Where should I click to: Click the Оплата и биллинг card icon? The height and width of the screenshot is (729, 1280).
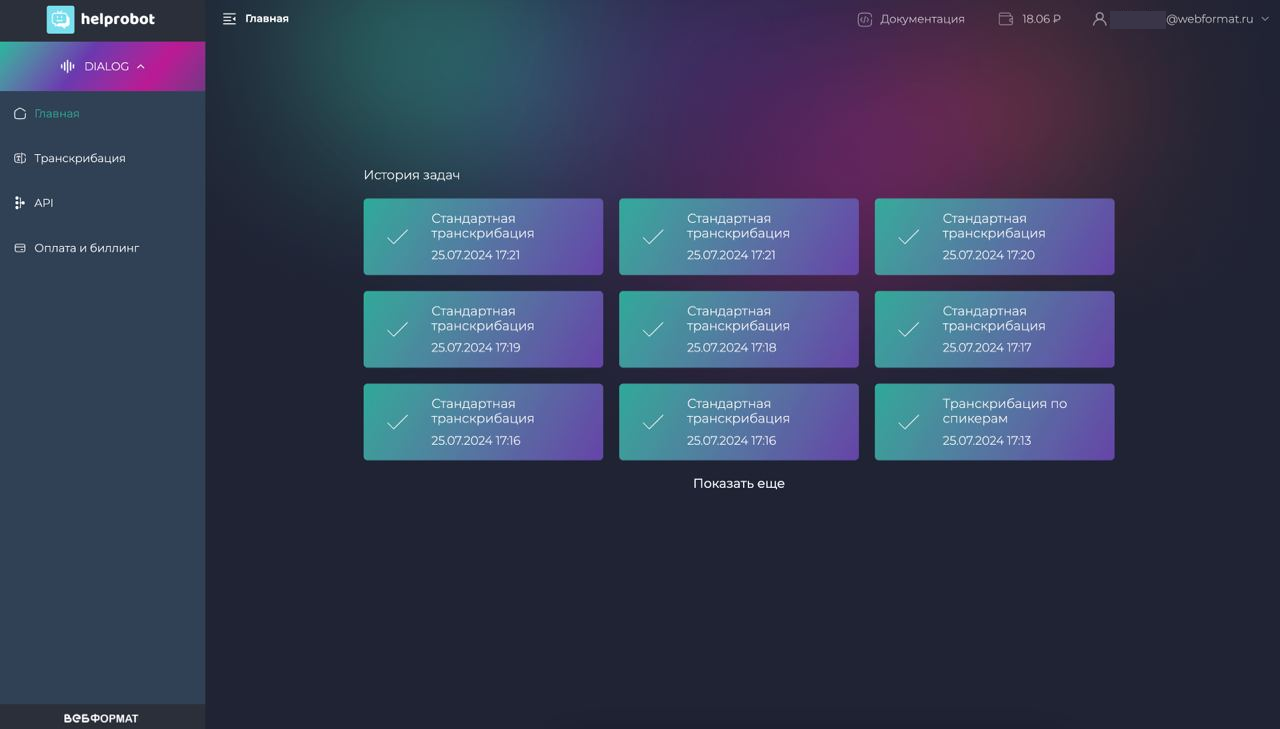[20, 248]
